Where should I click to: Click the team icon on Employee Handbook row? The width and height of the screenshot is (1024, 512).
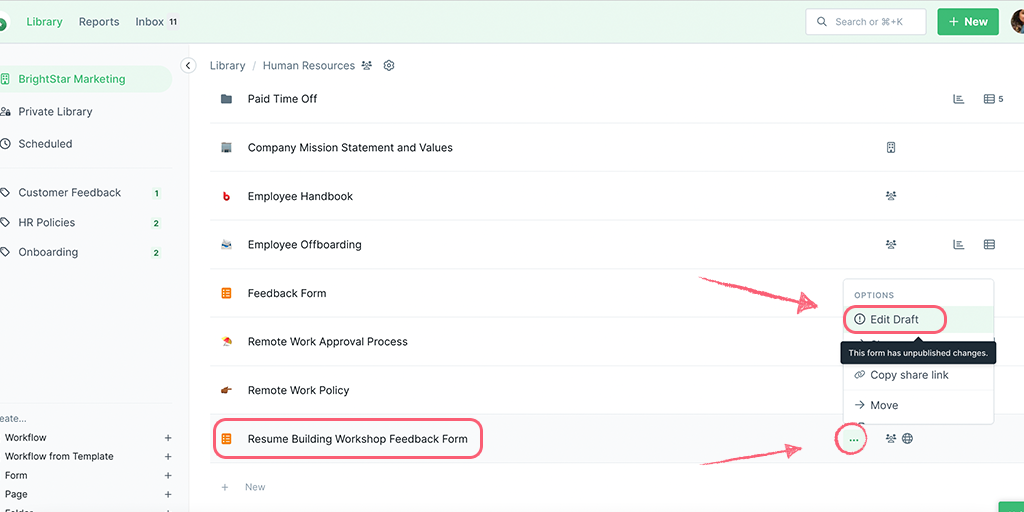pos(891,197)
